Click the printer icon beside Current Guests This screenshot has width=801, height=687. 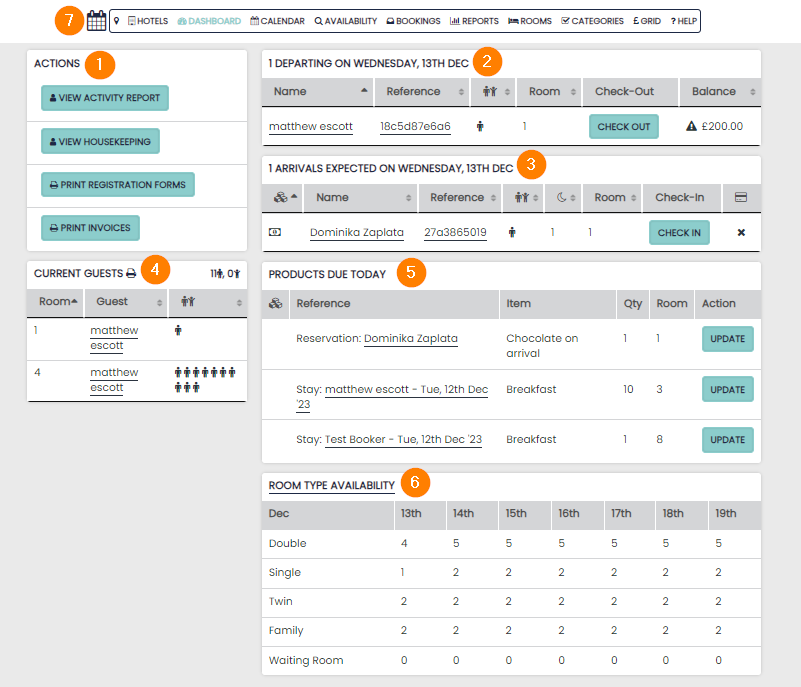click(131, 273)
